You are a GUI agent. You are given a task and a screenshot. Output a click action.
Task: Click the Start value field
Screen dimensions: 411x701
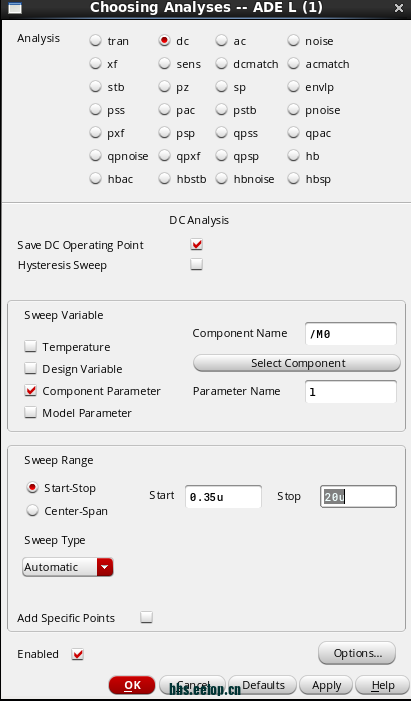[x=223, y=497]
